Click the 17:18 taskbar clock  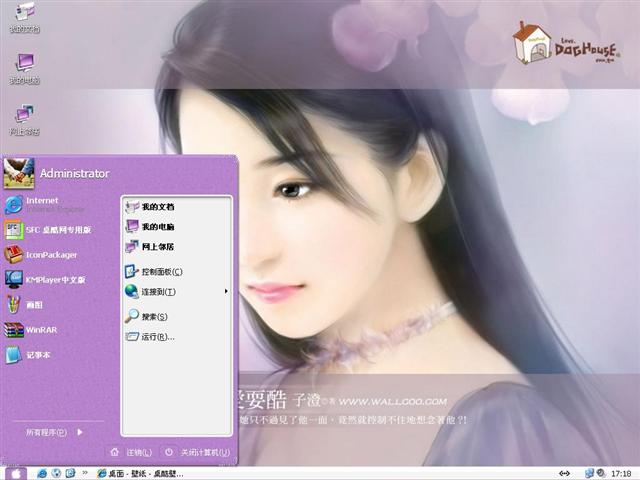pyautogui.click(x=621, y=473)
